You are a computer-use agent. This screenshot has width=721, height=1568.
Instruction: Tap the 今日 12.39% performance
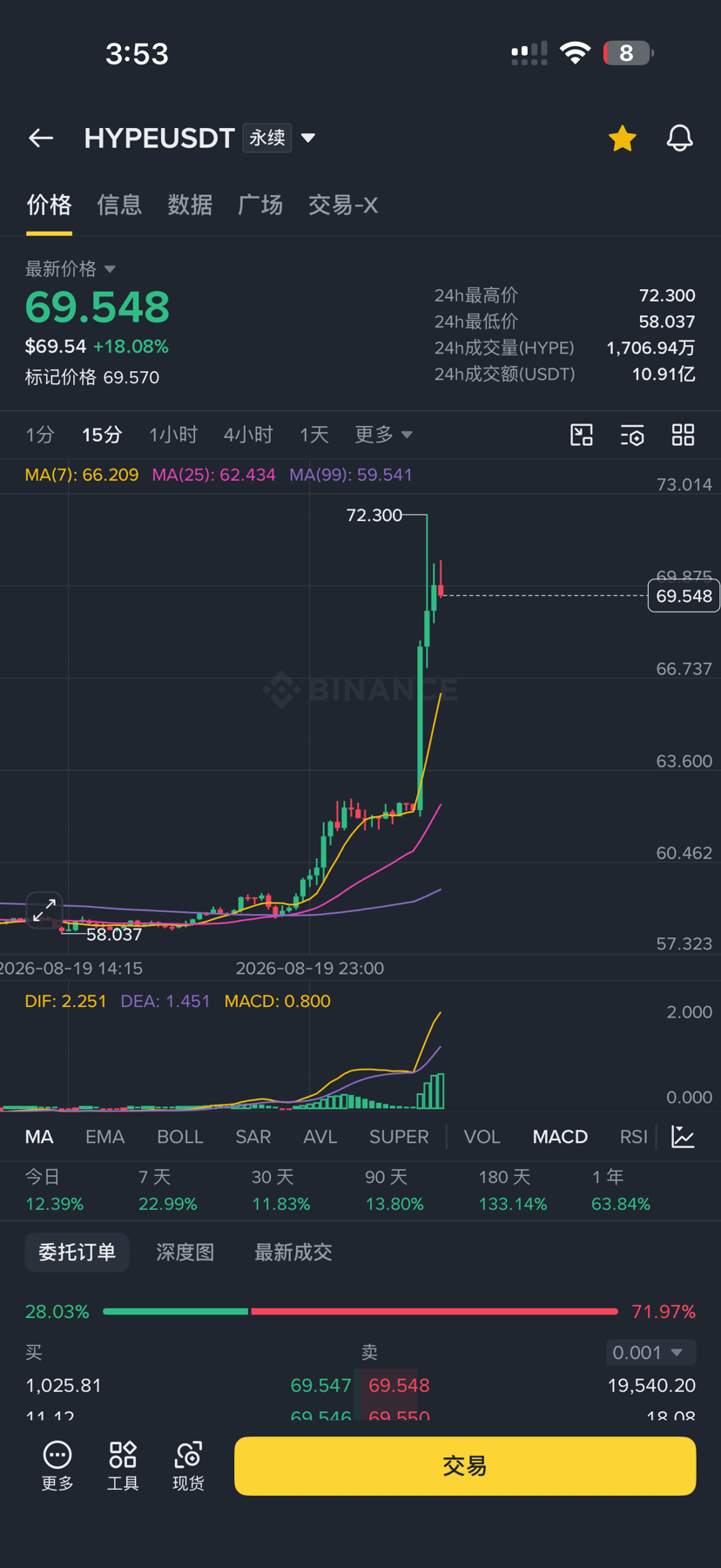pos(54,1191)
